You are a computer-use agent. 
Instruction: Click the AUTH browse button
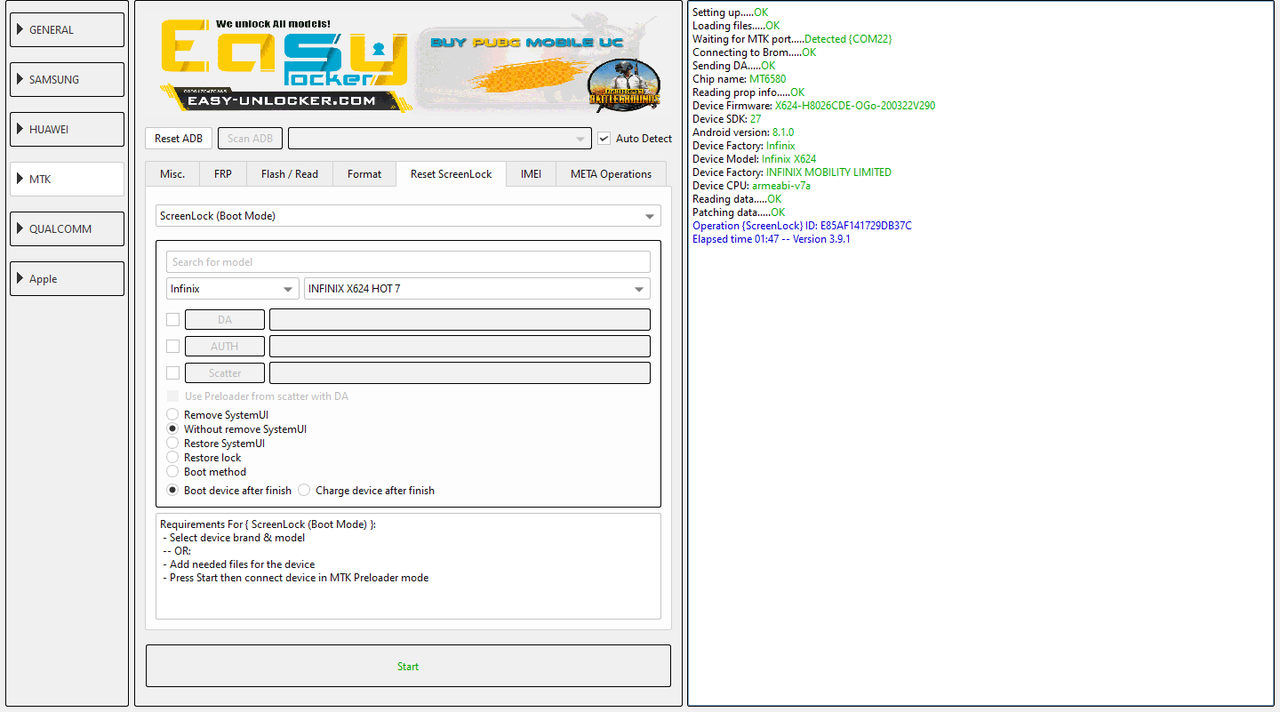(x=225, y=346)
